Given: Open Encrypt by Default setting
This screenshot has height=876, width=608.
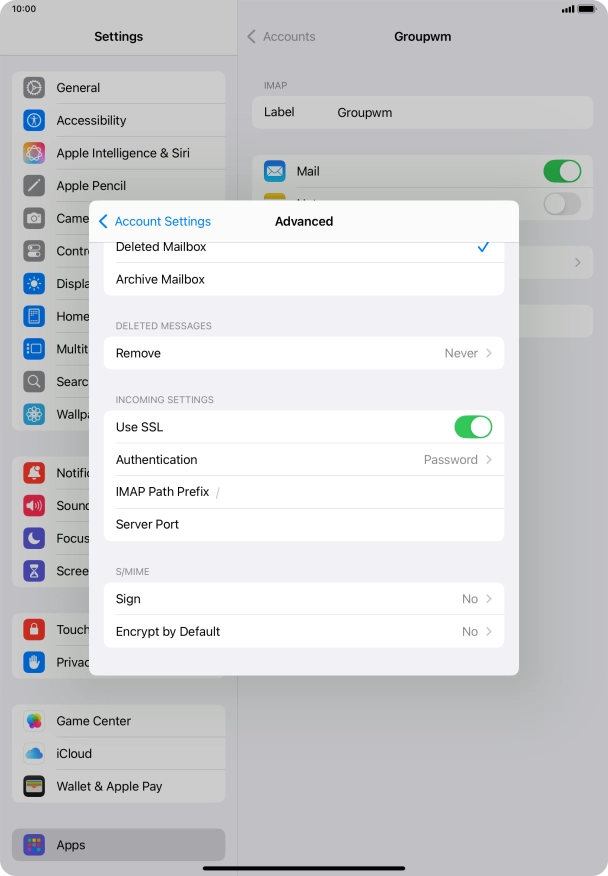Looking at the screenshot, I should 303,632.
